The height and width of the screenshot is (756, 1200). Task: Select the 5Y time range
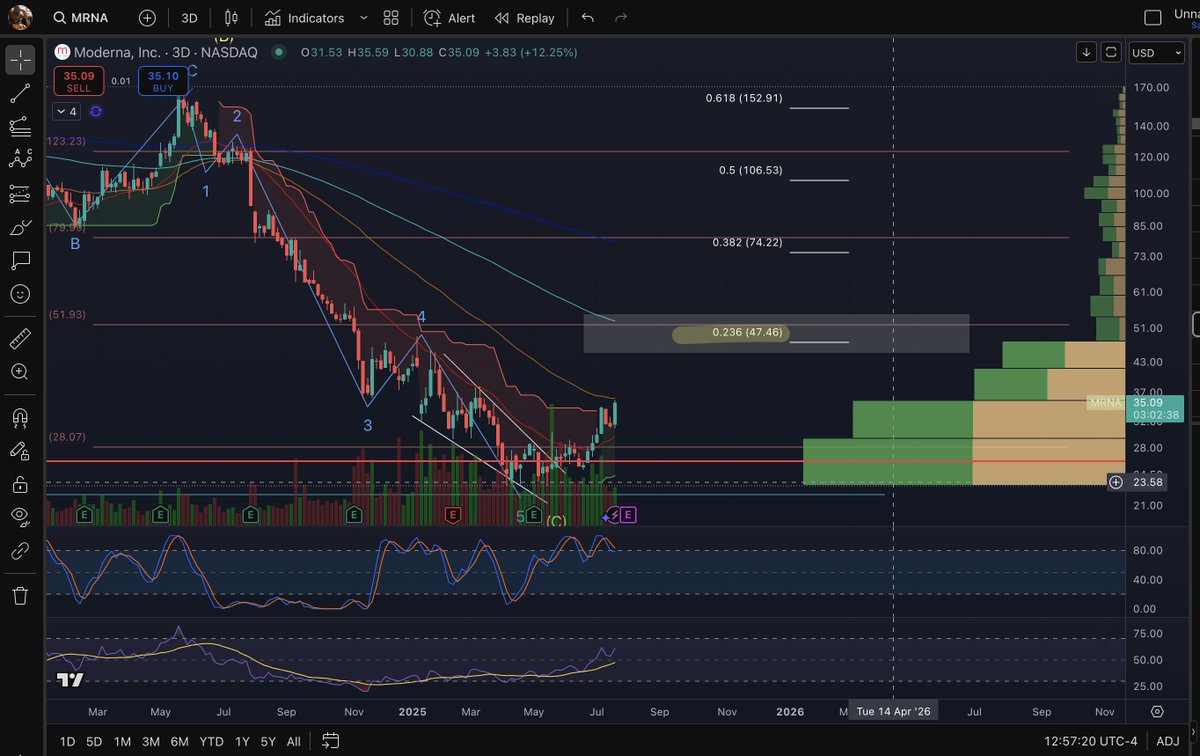pyautogui.click(x=268, y=741)
